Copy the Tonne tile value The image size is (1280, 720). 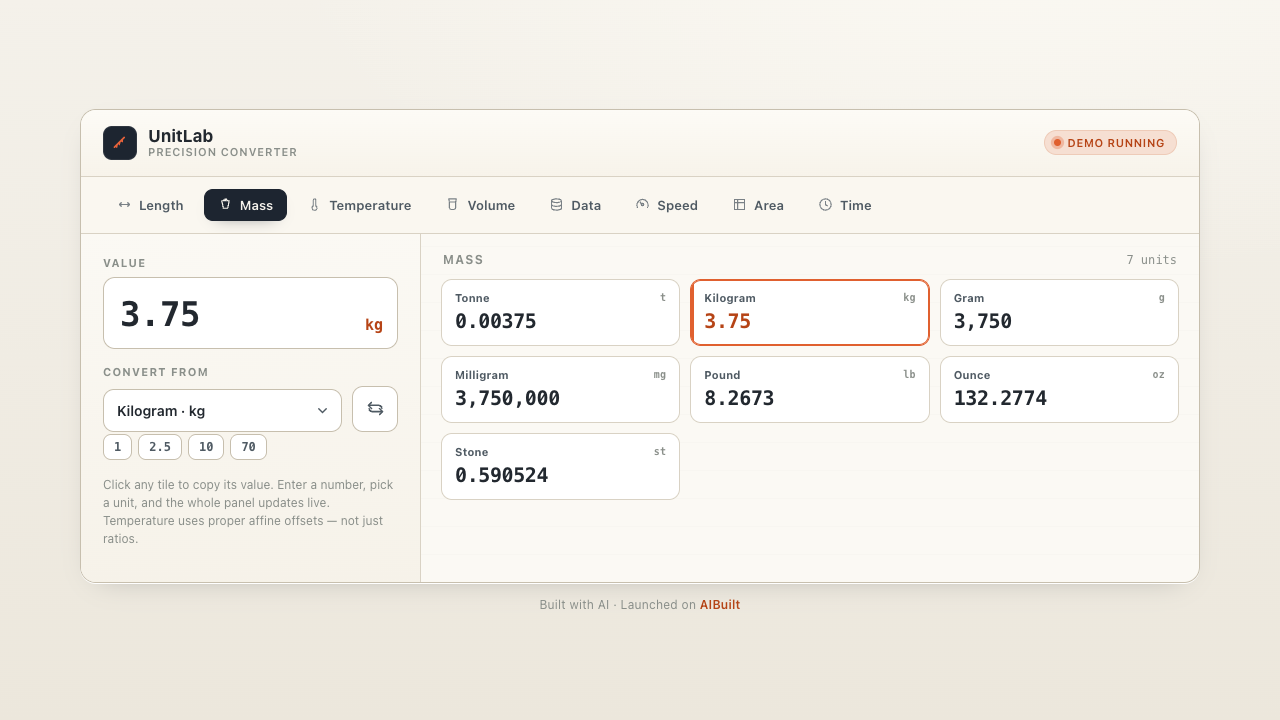pos(560,312)
